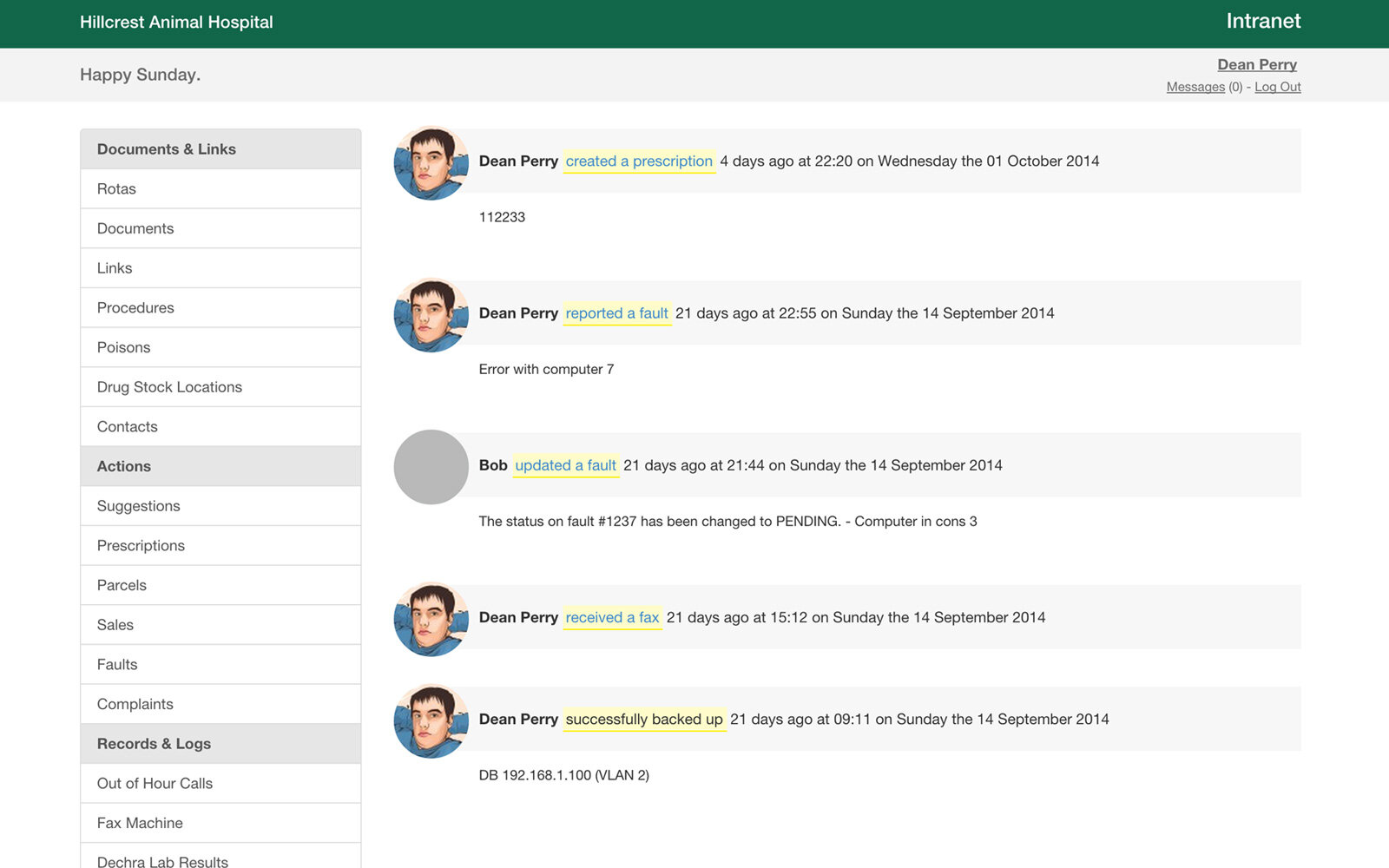Screen dimensions: 1389x868
Task: Go to Suggestions
Action: (221, 506)
